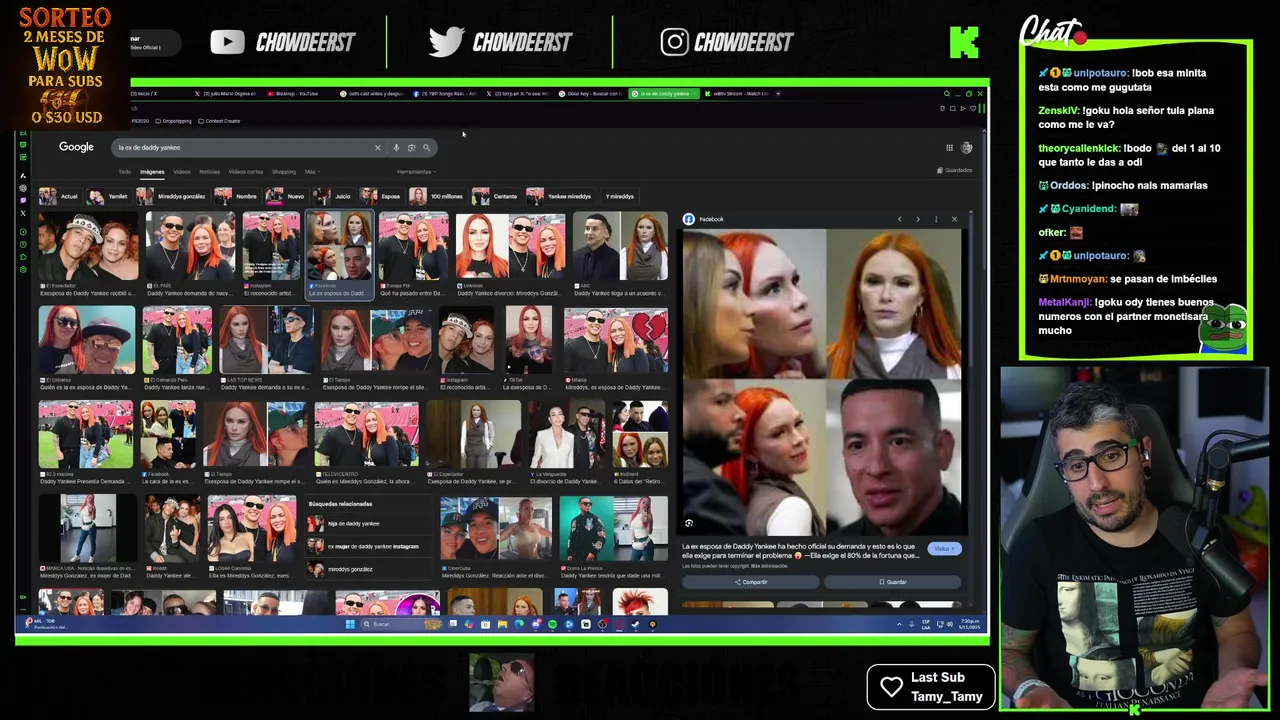Image resolution: width=1280 pixels, height=720 pixels.
Task: Select the Nombre filter chip
Action: 237,196
